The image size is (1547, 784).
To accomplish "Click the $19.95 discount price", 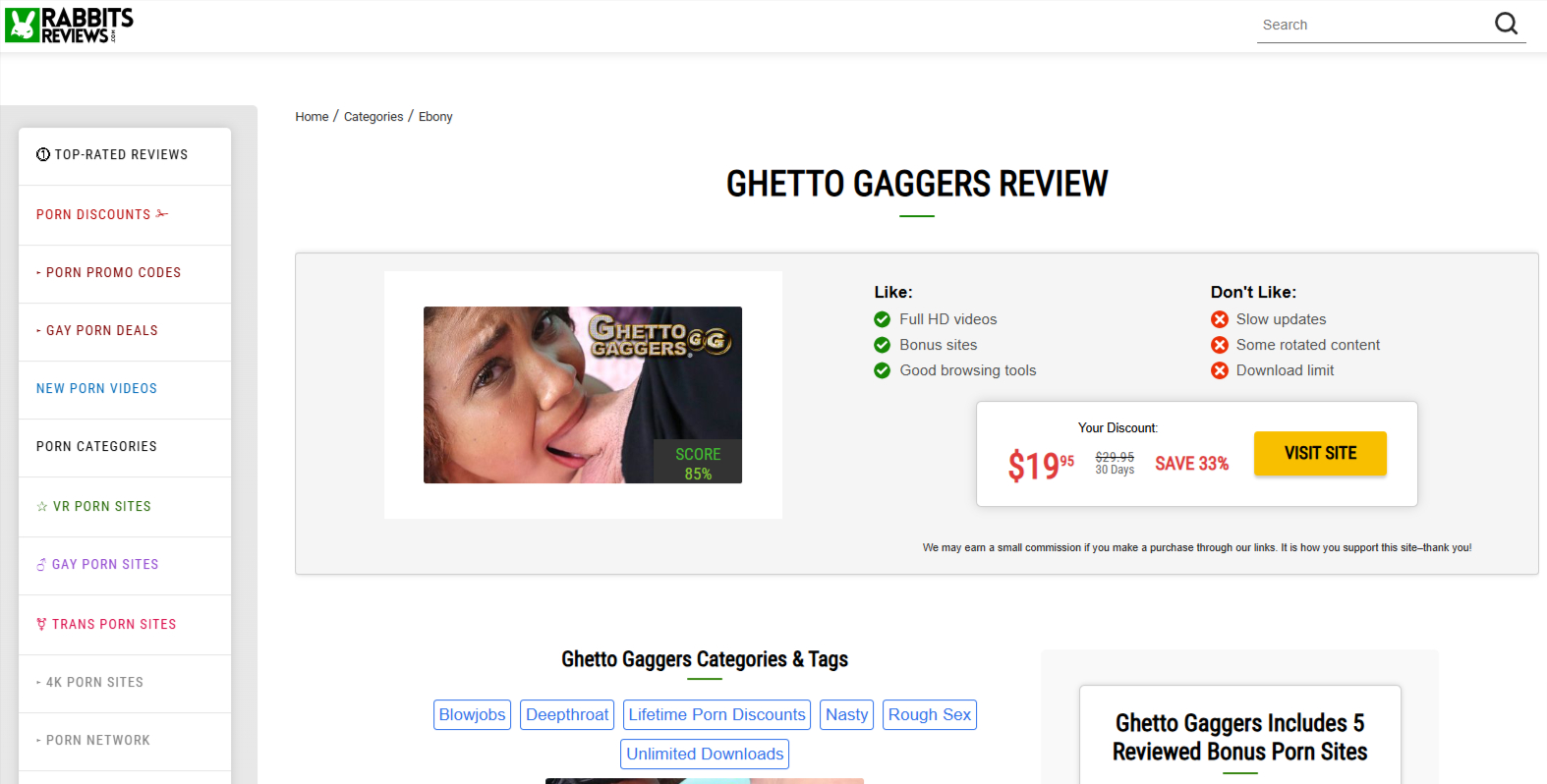I will point(1041,465).
